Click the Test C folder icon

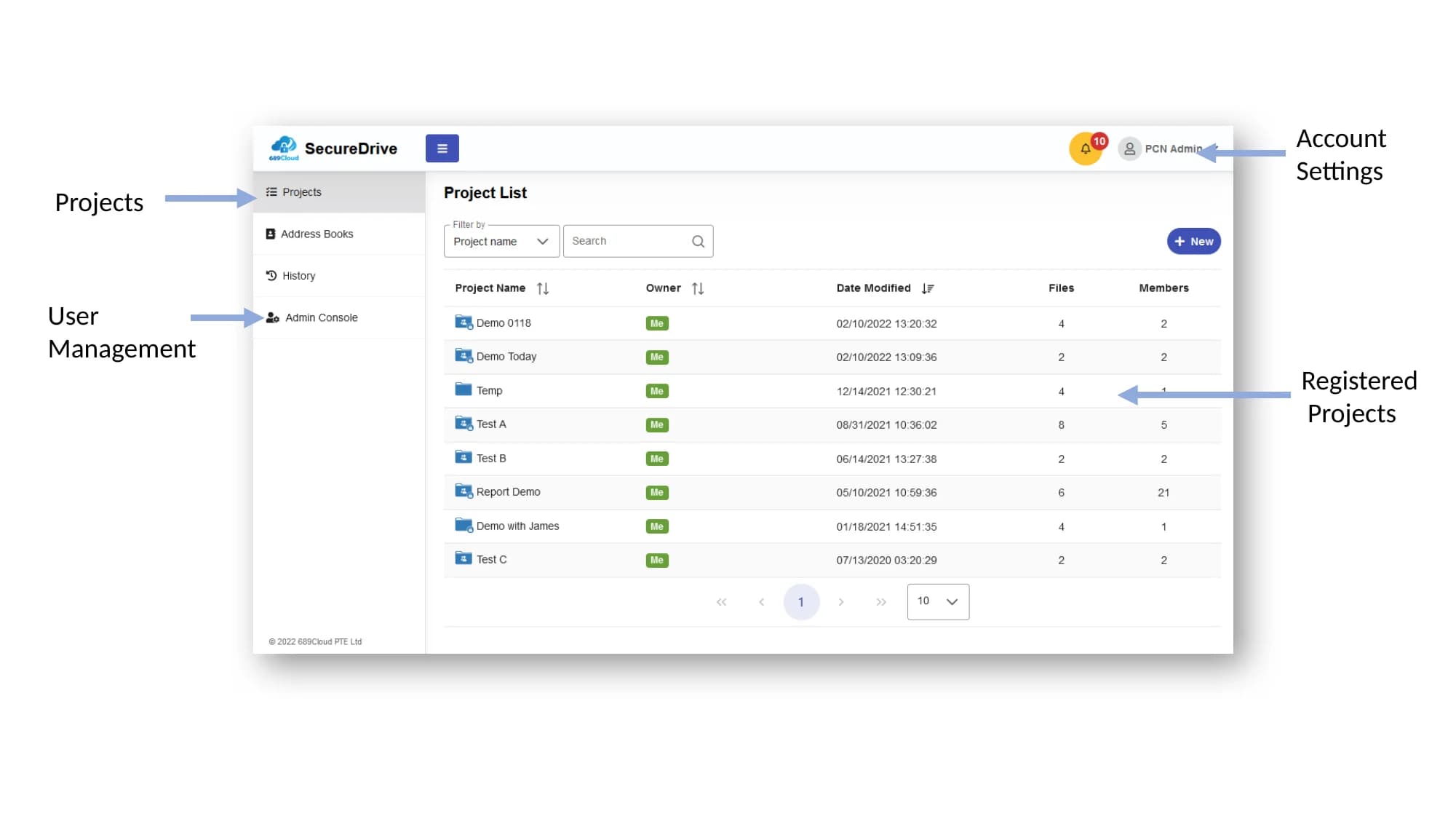tap(464, 558)
